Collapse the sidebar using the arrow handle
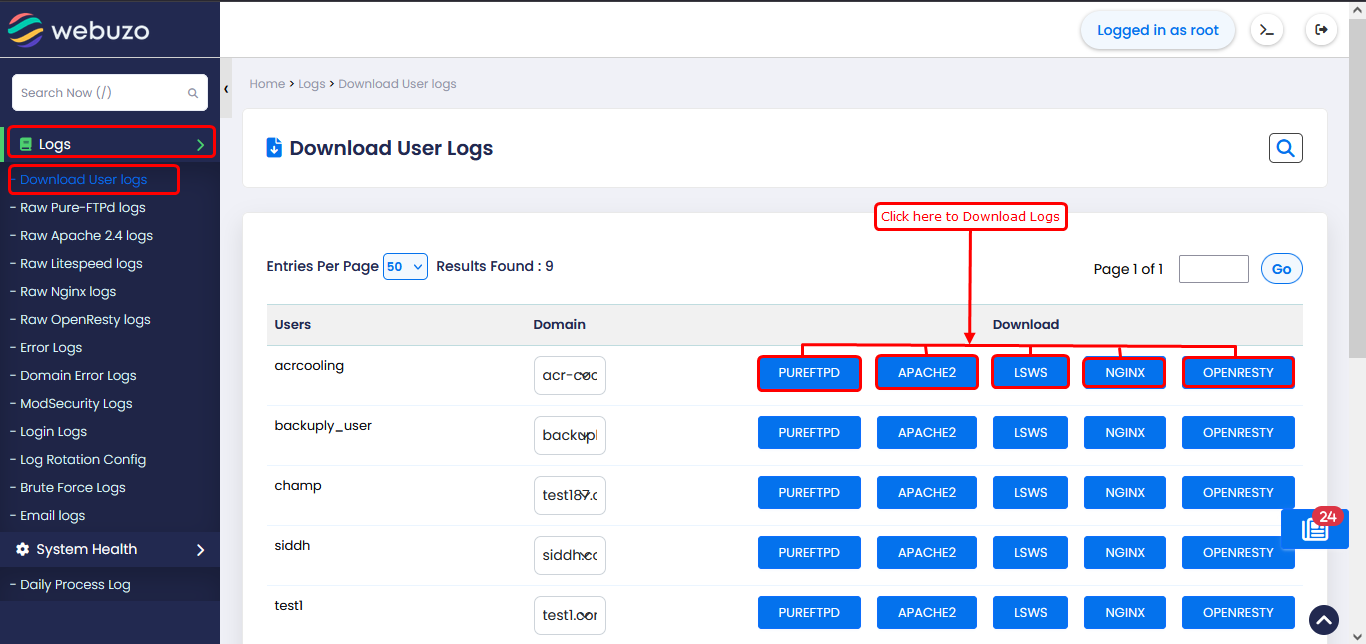1366x644 pixels. [226, 89]
